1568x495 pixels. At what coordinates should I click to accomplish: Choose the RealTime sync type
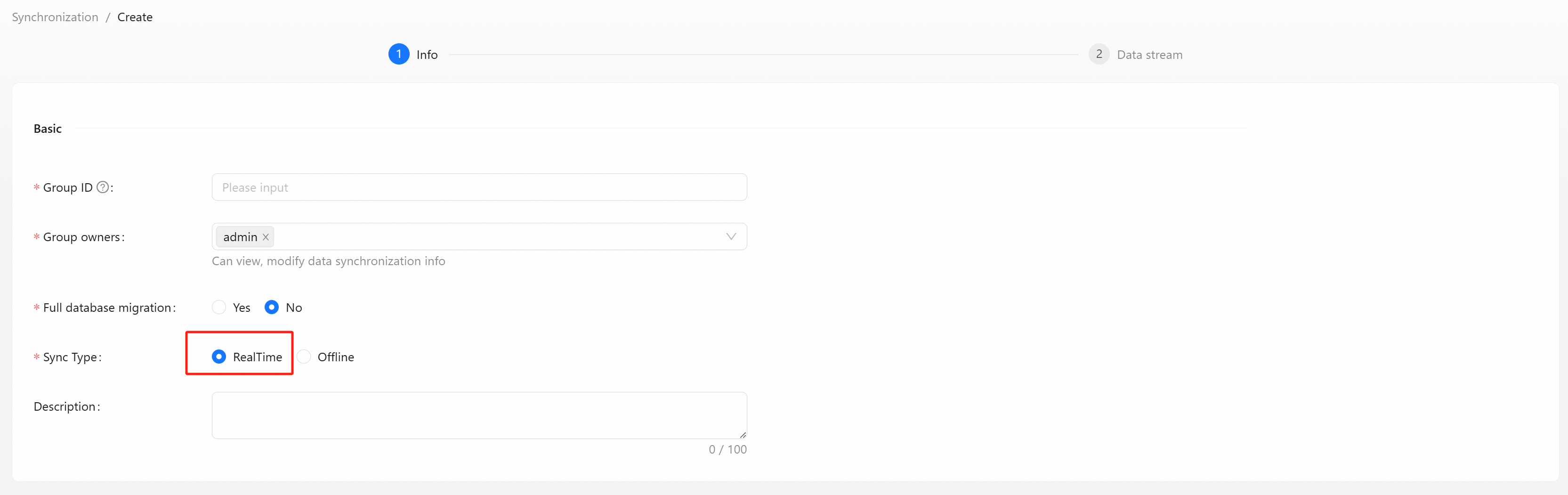pos(219,357)
